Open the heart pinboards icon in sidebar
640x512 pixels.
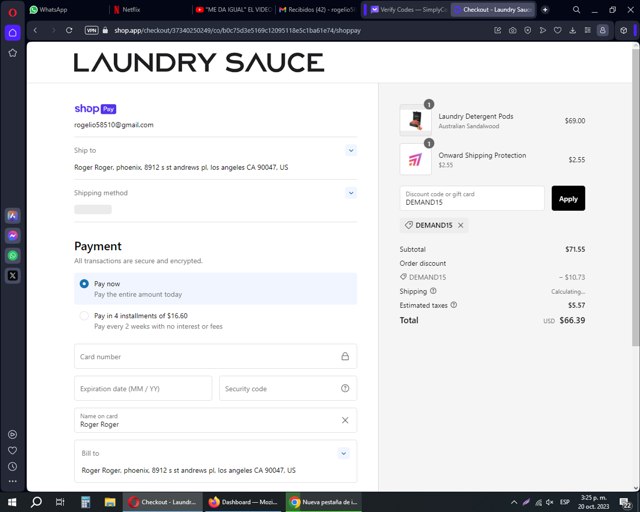coord(13,450)
